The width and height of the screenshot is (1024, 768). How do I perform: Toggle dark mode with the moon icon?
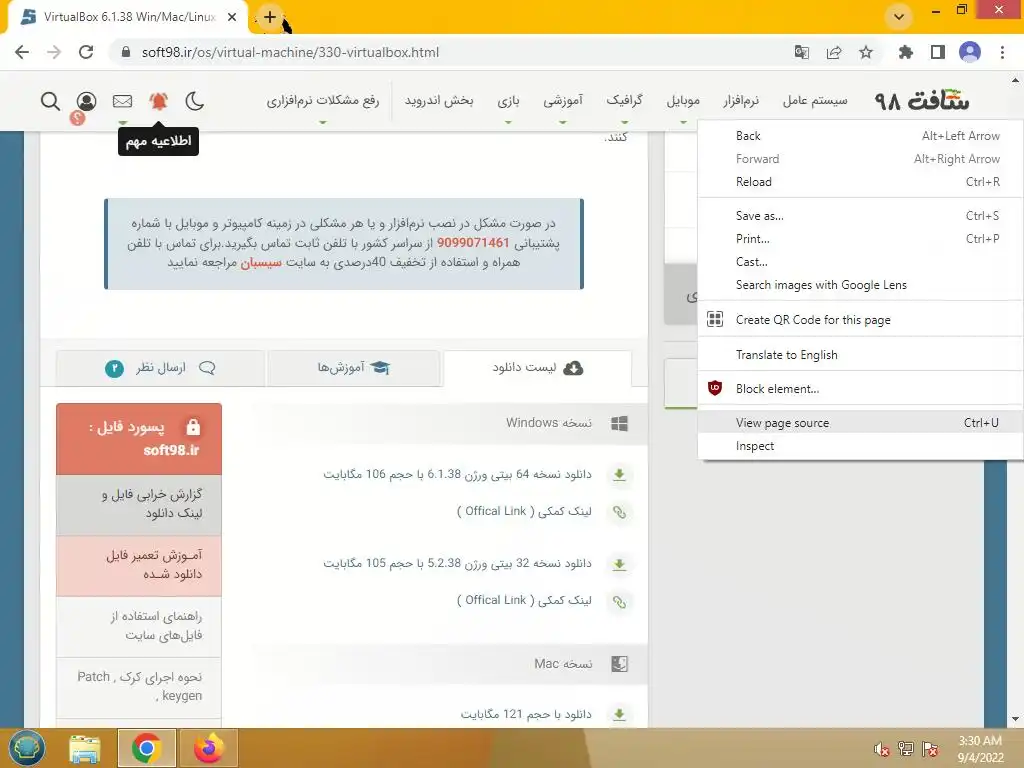(x=195, y=101)
